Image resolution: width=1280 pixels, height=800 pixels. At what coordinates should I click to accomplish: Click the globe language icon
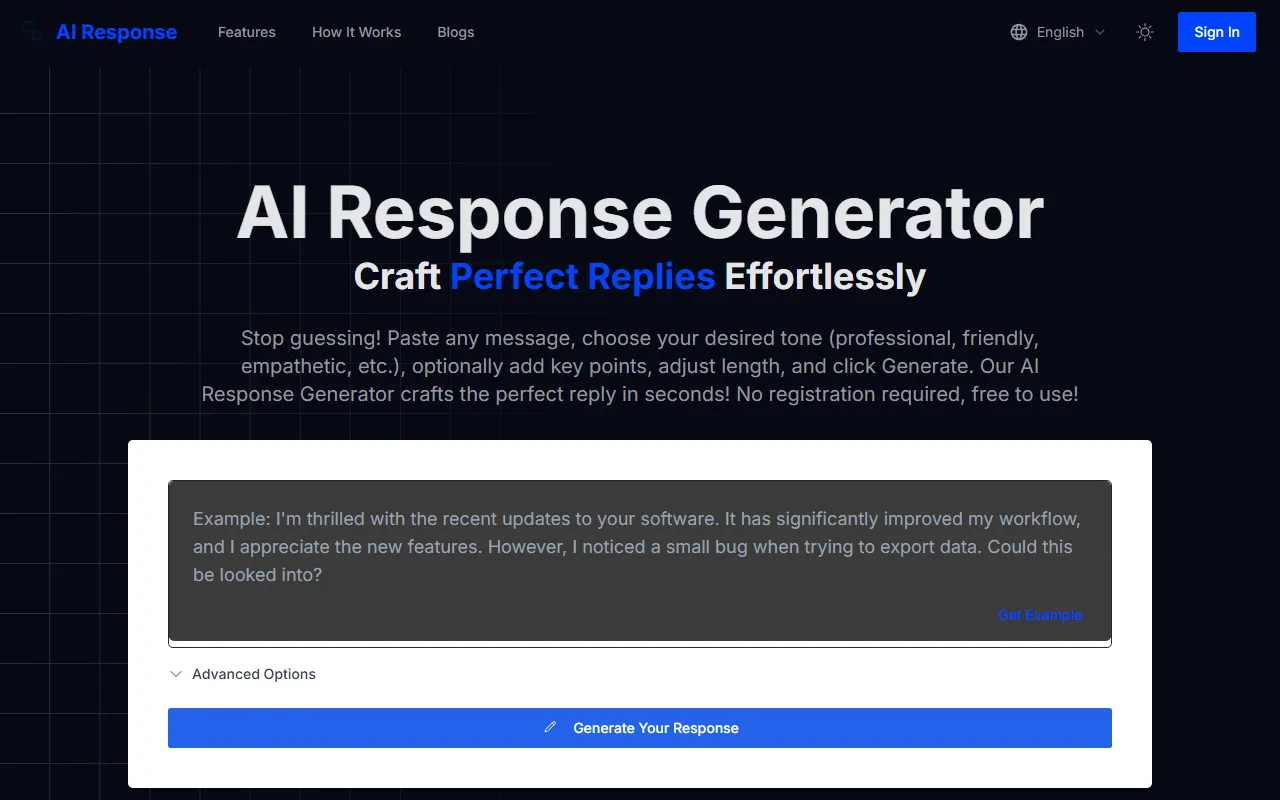(1019, 32)
